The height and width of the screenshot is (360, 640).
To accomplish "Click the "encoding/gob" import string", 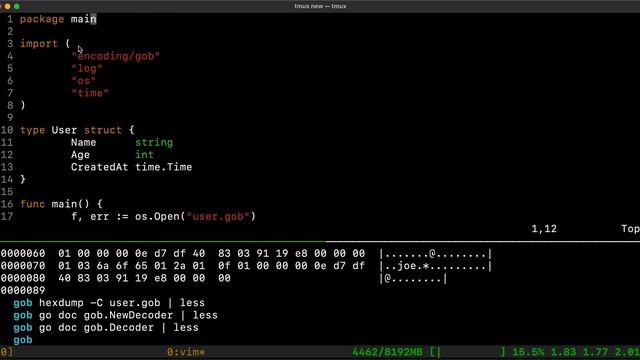I will point(116,56).
